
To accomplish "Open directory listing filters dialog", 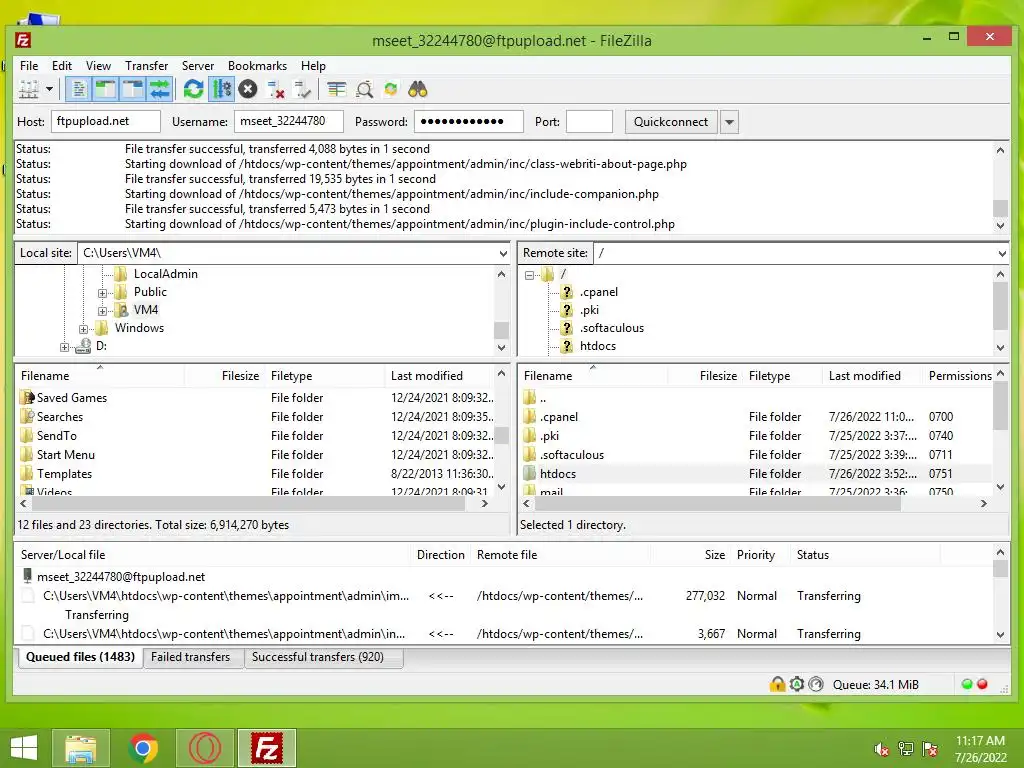I will click(x=337, y=89).
